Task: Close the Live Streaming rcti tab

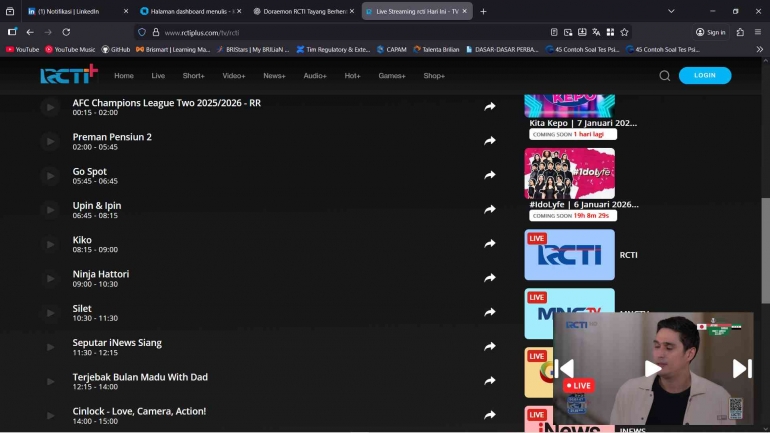Action: (464, 11)
